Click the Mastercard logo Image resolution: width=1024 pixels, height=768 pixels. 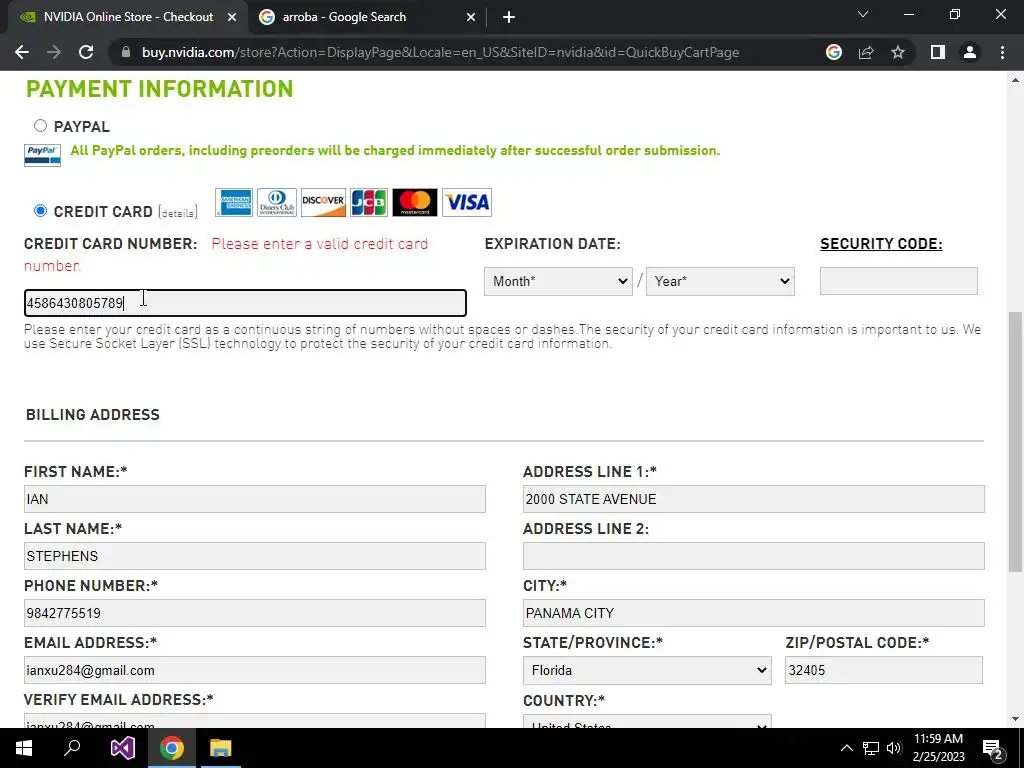coord(415,202)
